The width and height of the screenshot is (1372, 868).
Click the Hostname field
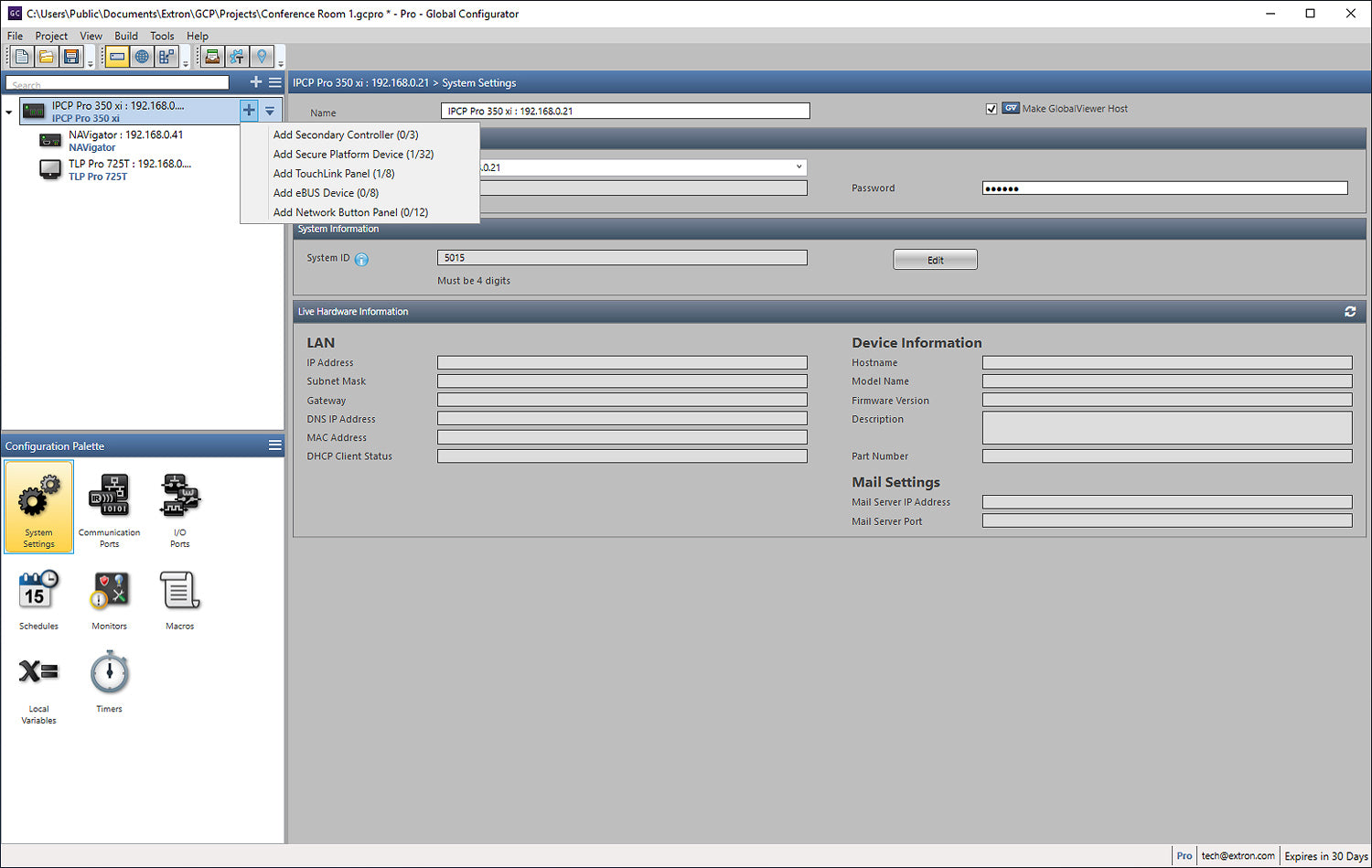[x=1167, y=362]
